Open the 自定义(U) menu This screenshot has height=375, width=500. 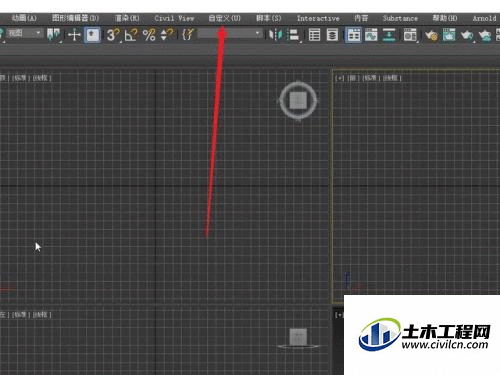[224, 18]
